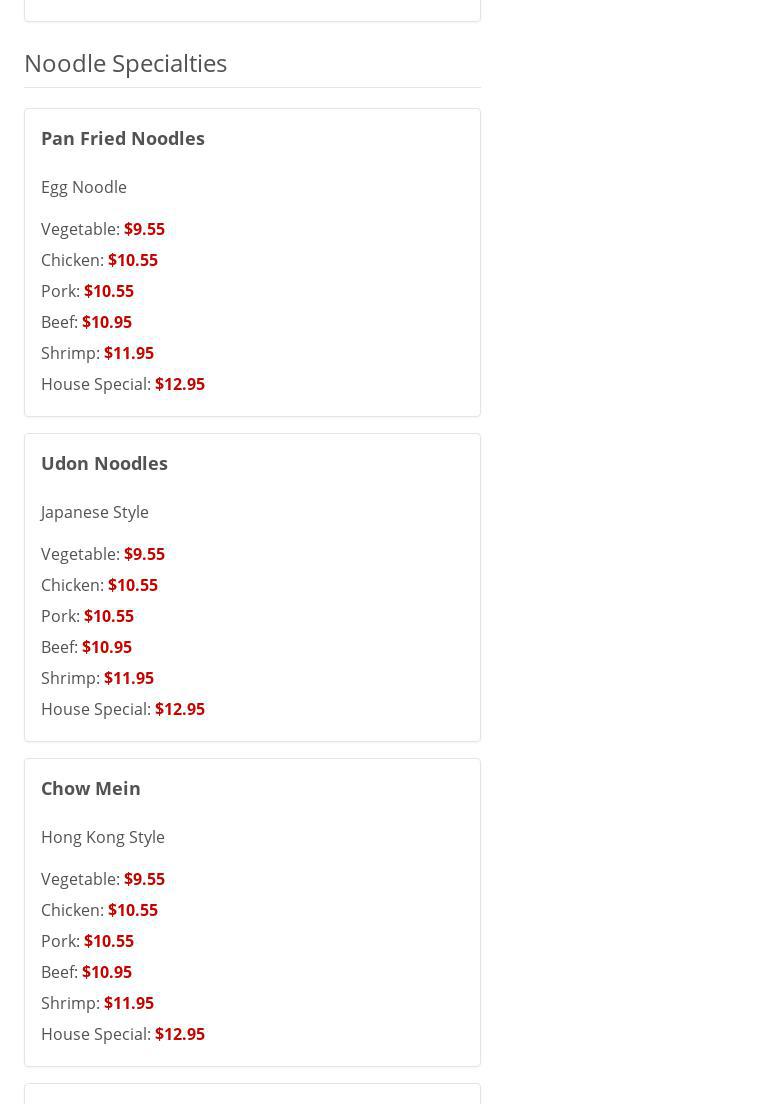Select Udon Noodles House Special $12.95

[x=123, y=709]
